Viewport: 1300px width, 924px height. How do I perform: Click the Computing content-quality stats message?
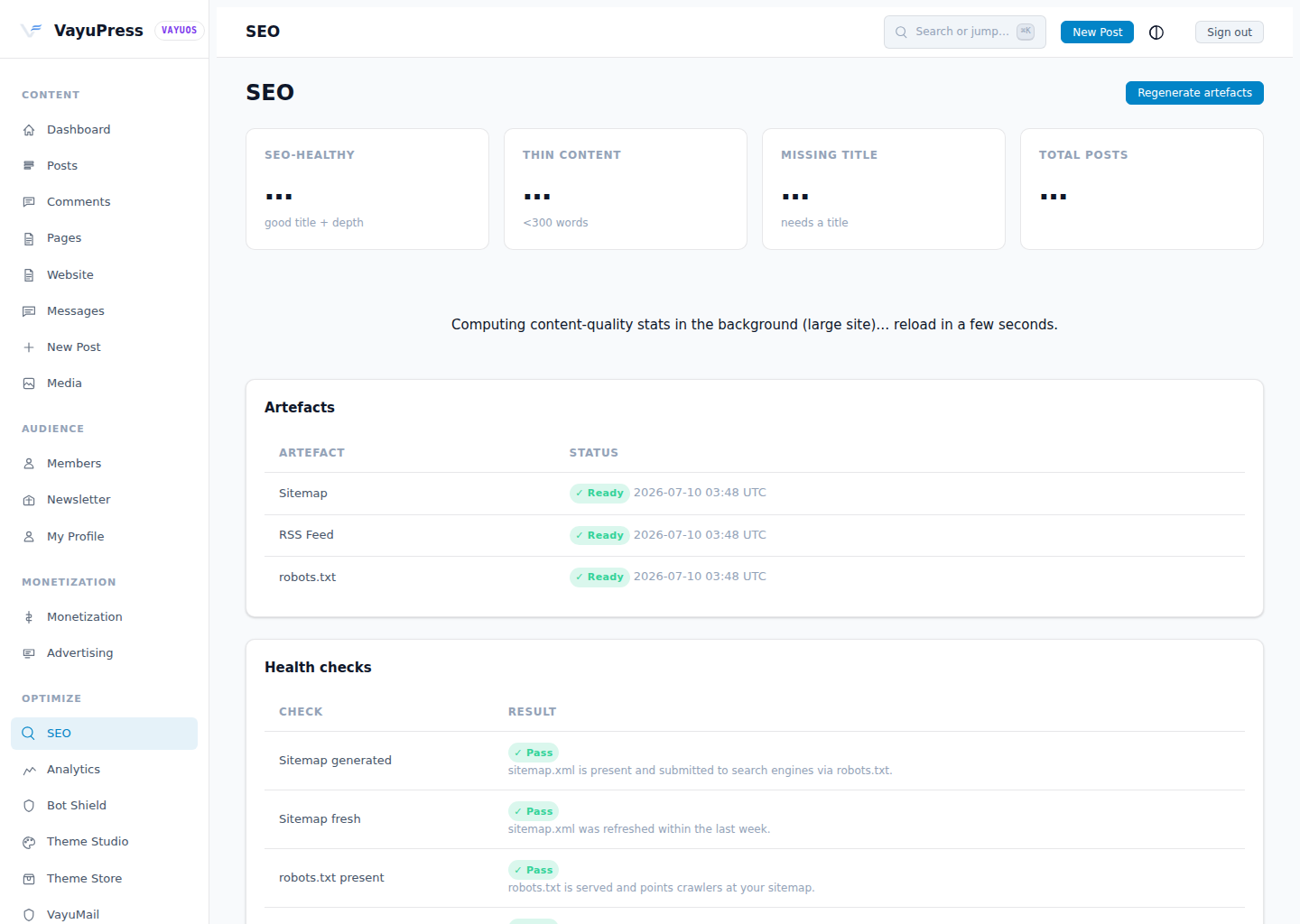click(755, 325)
